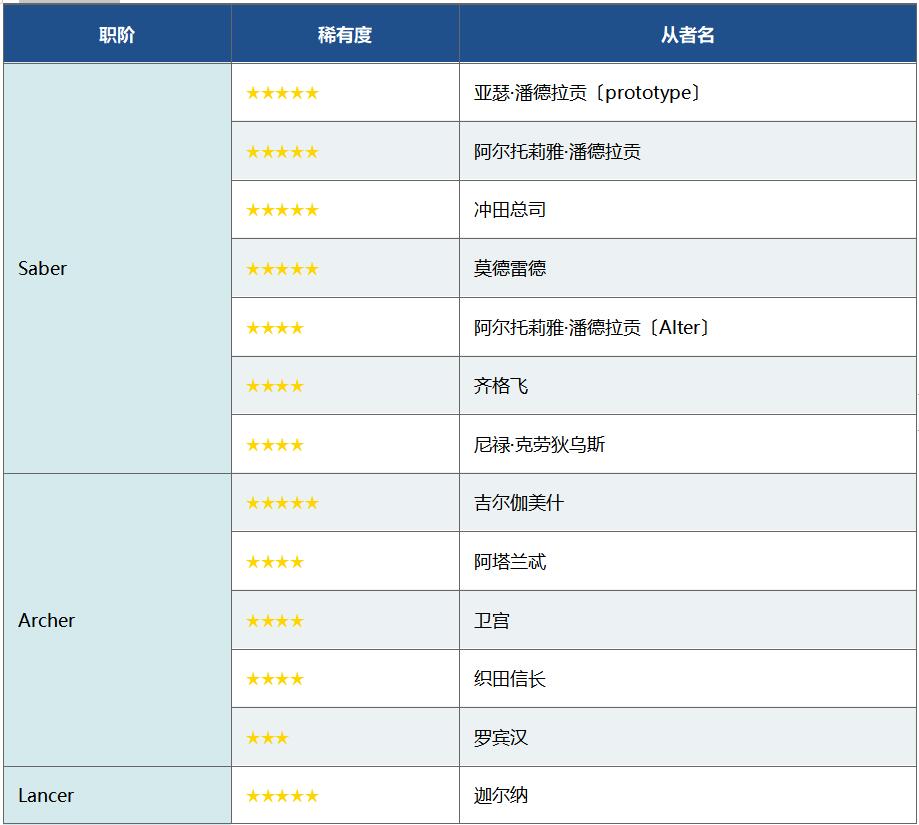This screenshot has width=919, height=825.
Task: Click the four-star rating beside 卫宫
Action: pyautogui.click(x=275, y=621)
